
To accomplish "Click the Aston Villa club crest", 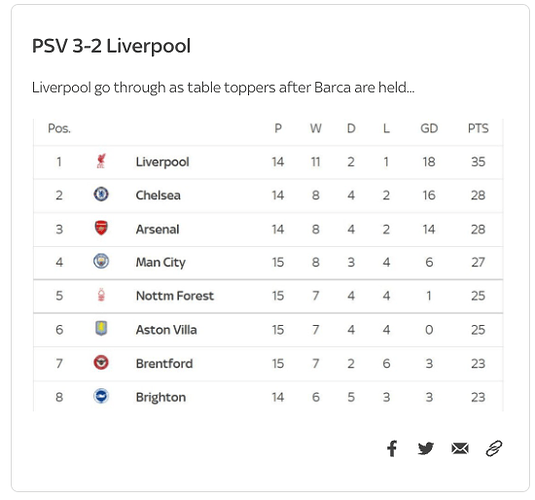I will click(101, 328).
